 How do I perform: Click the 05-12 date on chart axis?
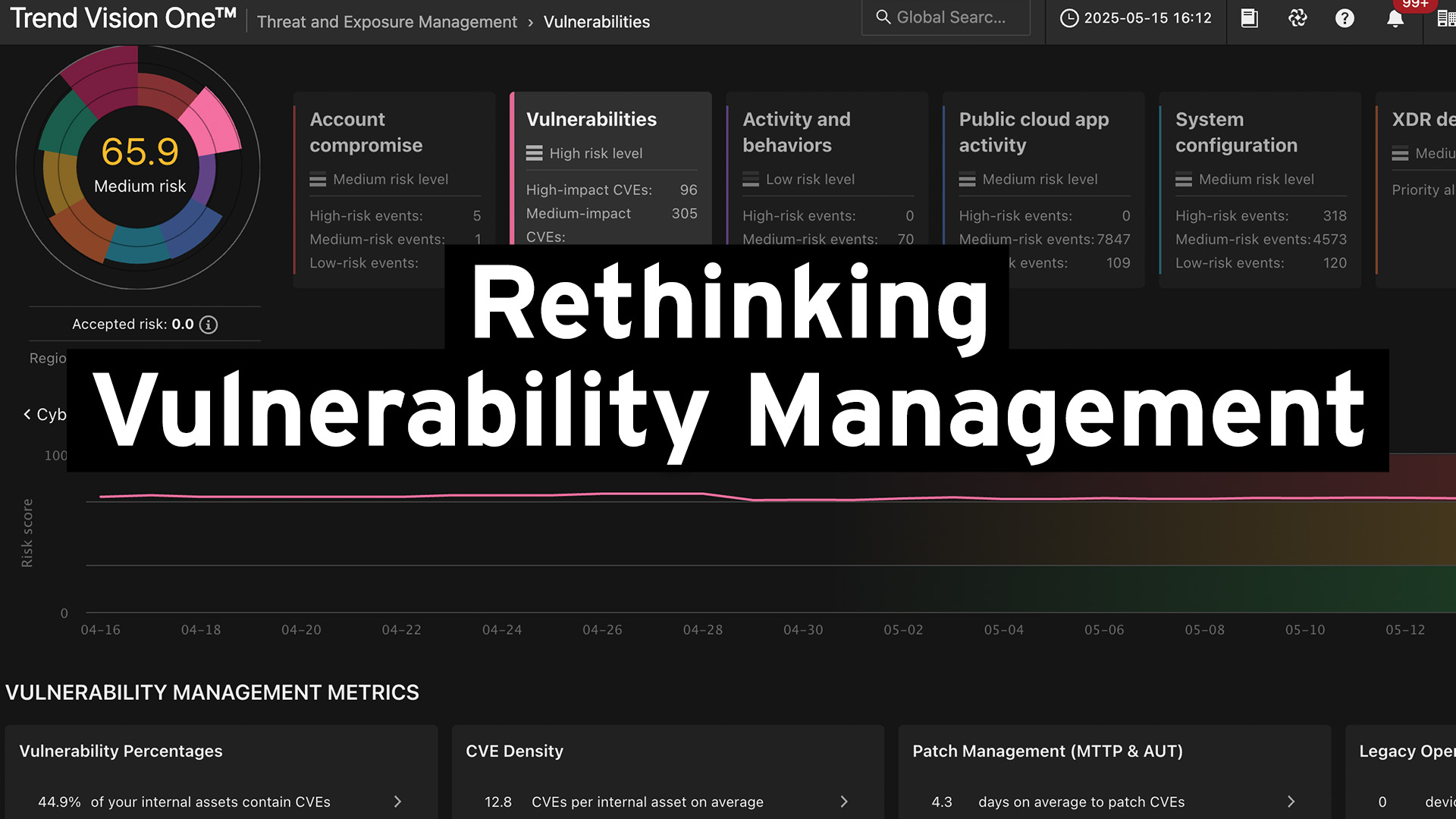click(x=1405, y=629)
